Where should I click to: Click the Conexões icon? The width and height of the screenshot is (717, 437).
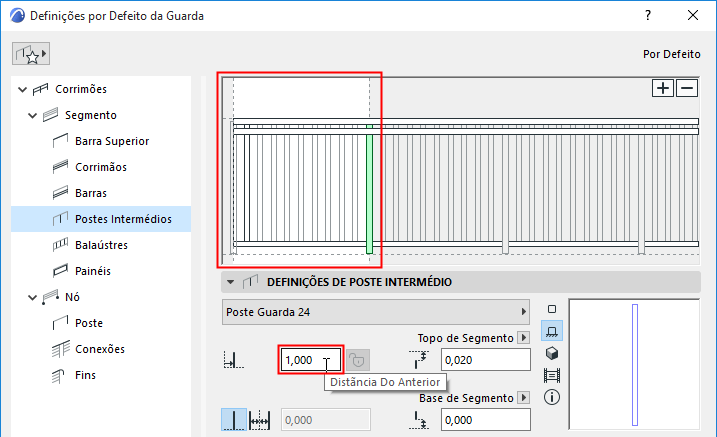click(60, 349)
